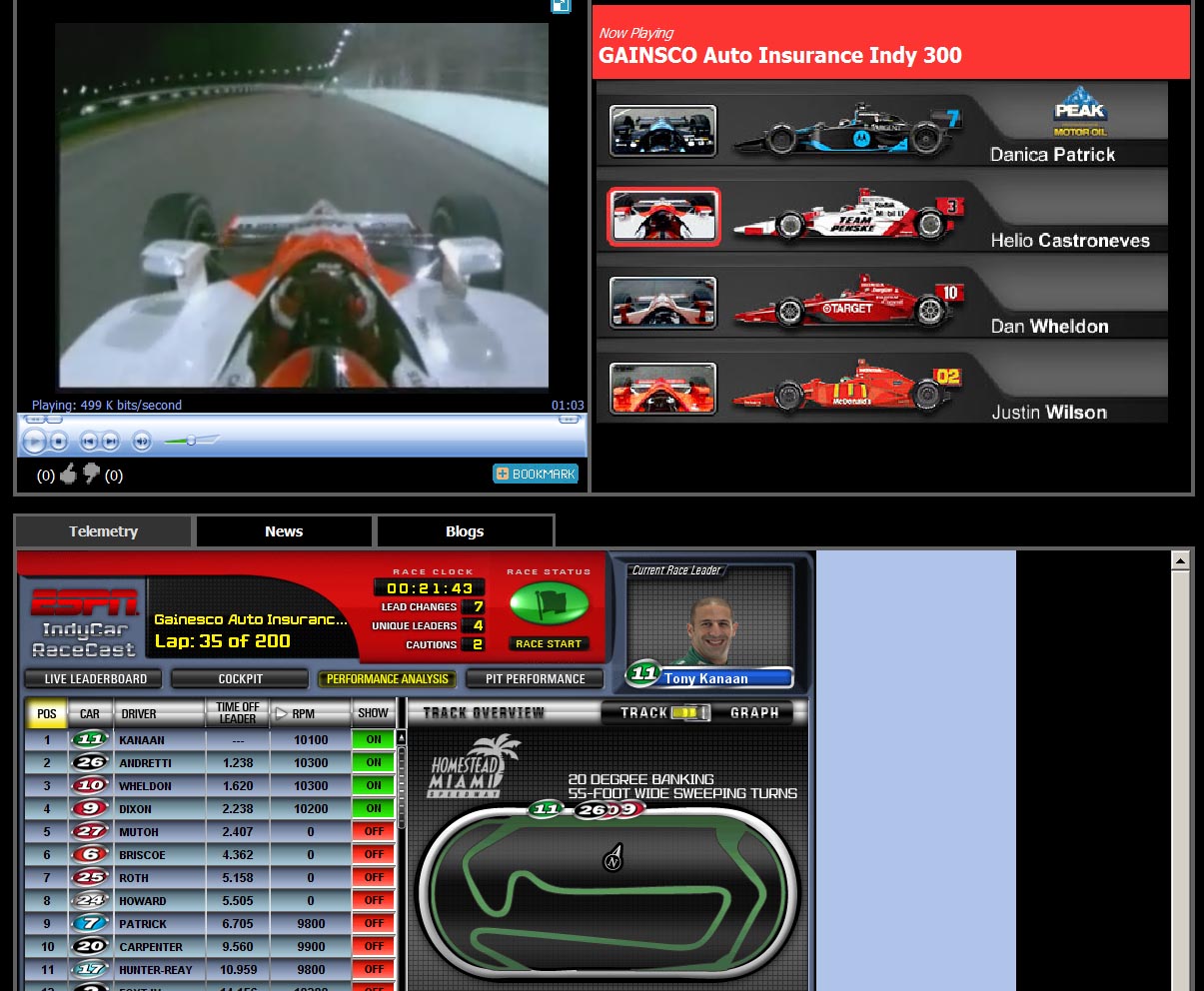
Task: Click car number 9 badge for Dixon
Action: pos(90,809)
